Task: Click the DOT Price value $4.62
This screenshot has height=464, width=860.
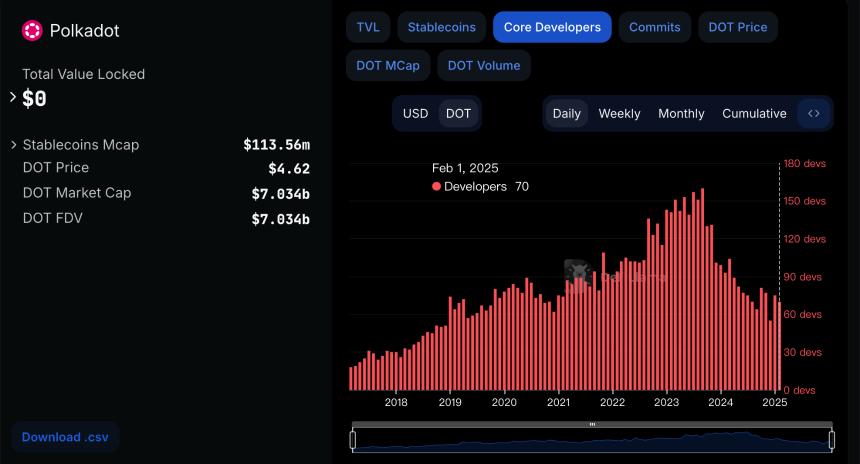Action: [289, 168]
